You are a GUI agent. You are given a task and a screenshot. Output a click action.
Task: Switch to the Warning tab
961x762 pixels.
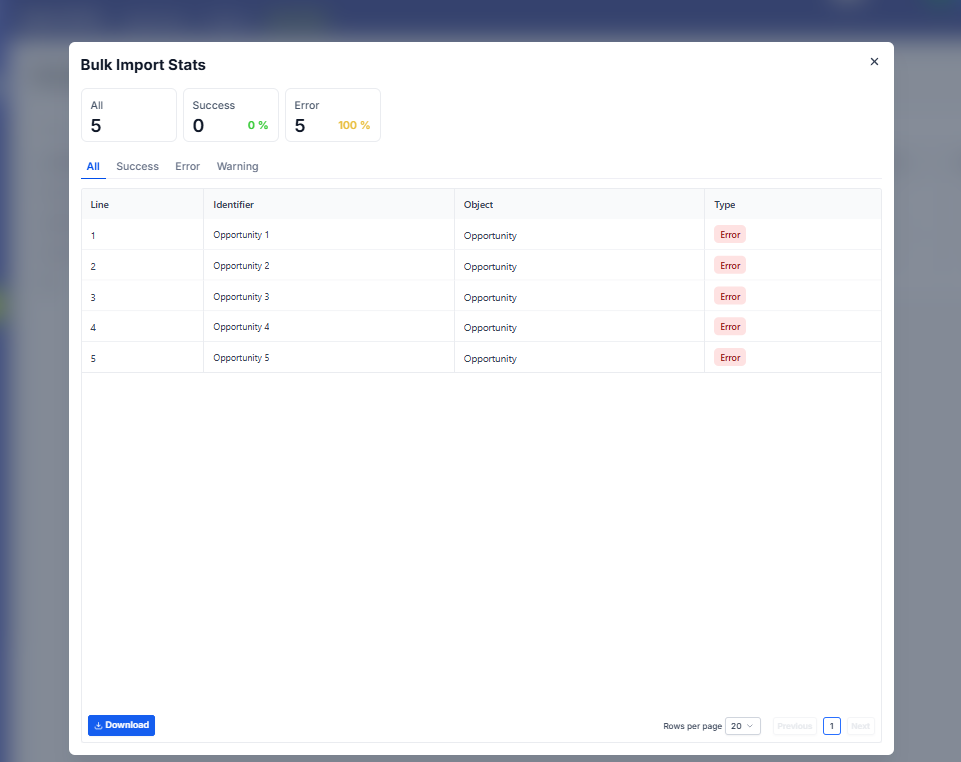[x=237, y=166]
